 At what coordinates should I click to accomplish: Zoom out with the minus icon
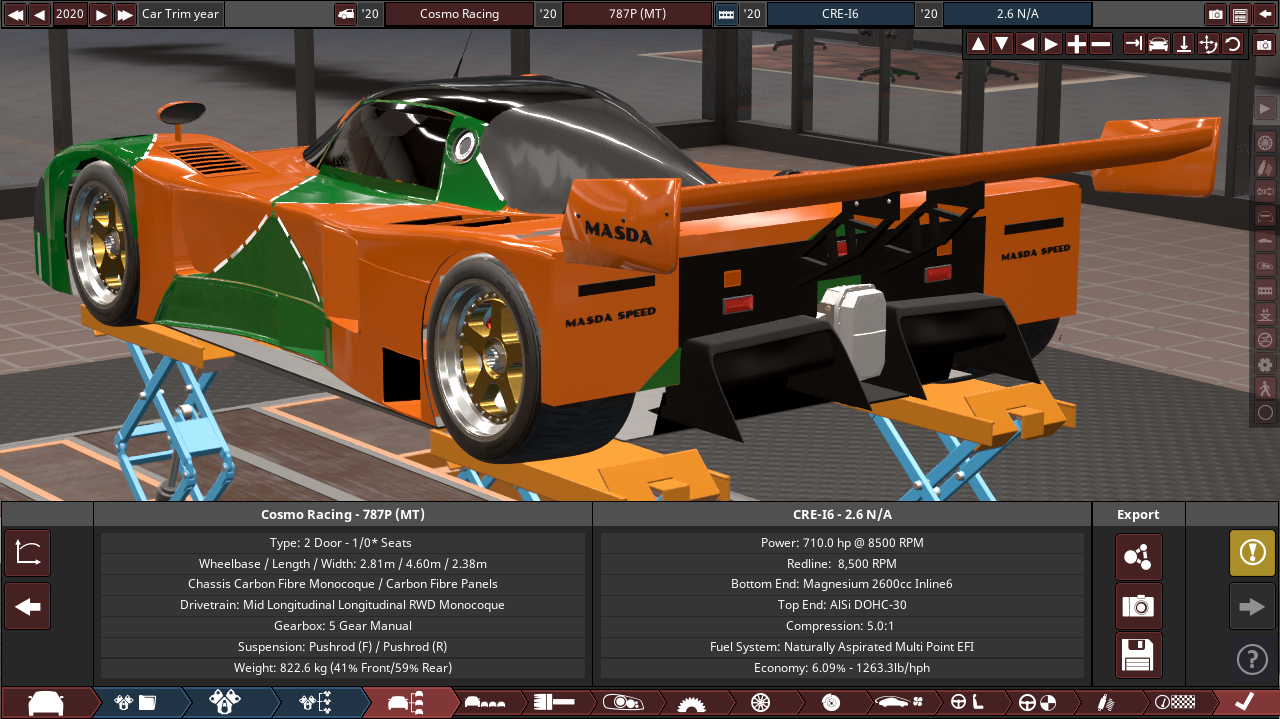pos(1100,44)
